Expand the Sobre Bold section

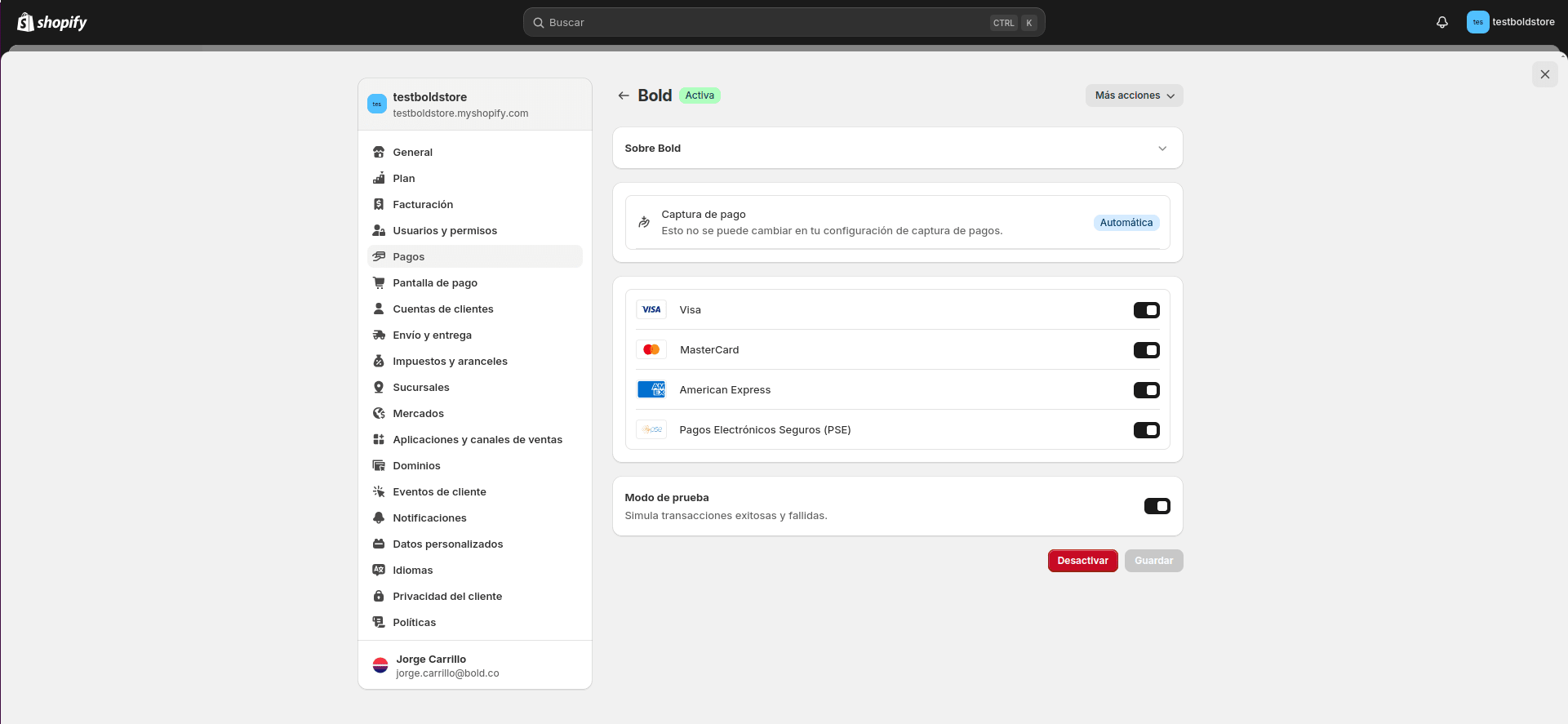[1162, 149]
